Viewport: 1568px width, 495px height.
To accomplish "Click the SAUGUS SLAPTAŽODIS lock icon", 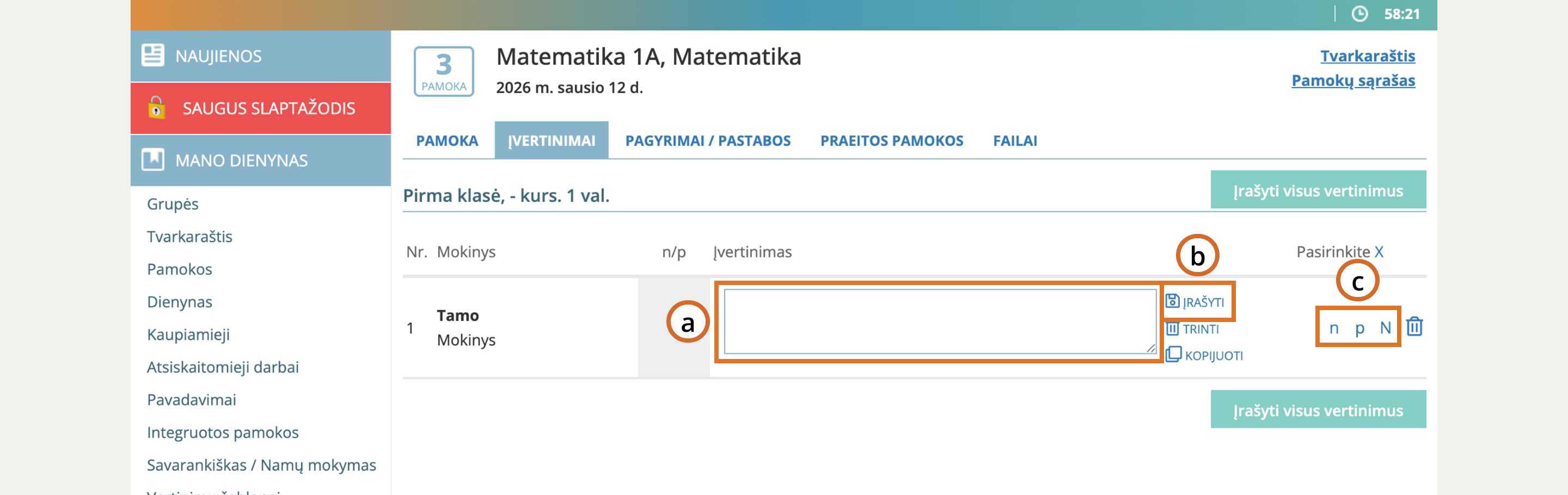I will (x=156, y=108).
